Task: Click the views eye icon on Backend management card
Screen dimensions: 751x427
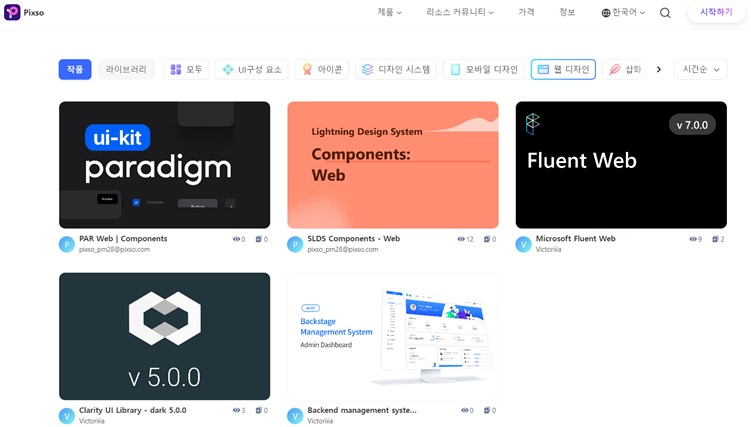Action: (465, 410)
